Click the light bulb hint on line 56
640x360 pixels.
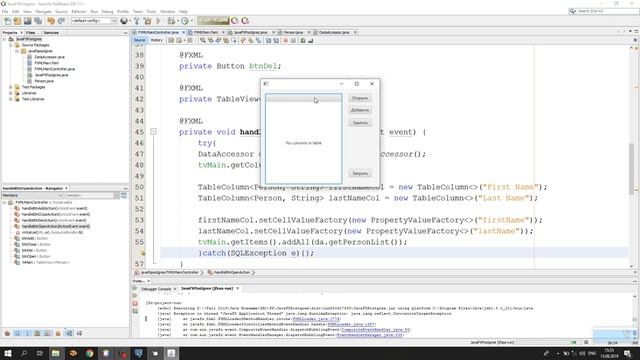[x=143, y=253]
